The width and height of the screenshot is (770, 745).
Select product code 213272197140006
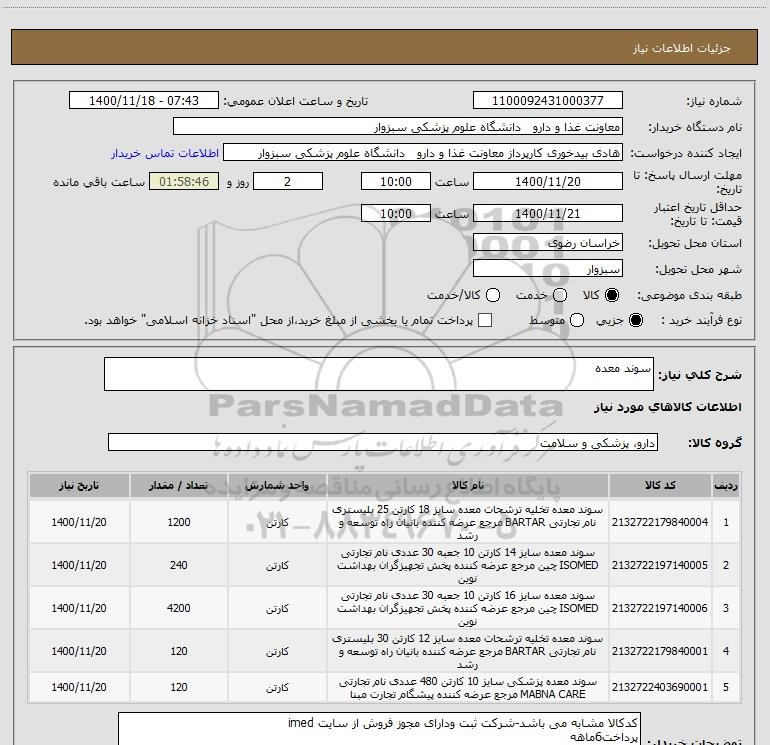tap(660, 608)
